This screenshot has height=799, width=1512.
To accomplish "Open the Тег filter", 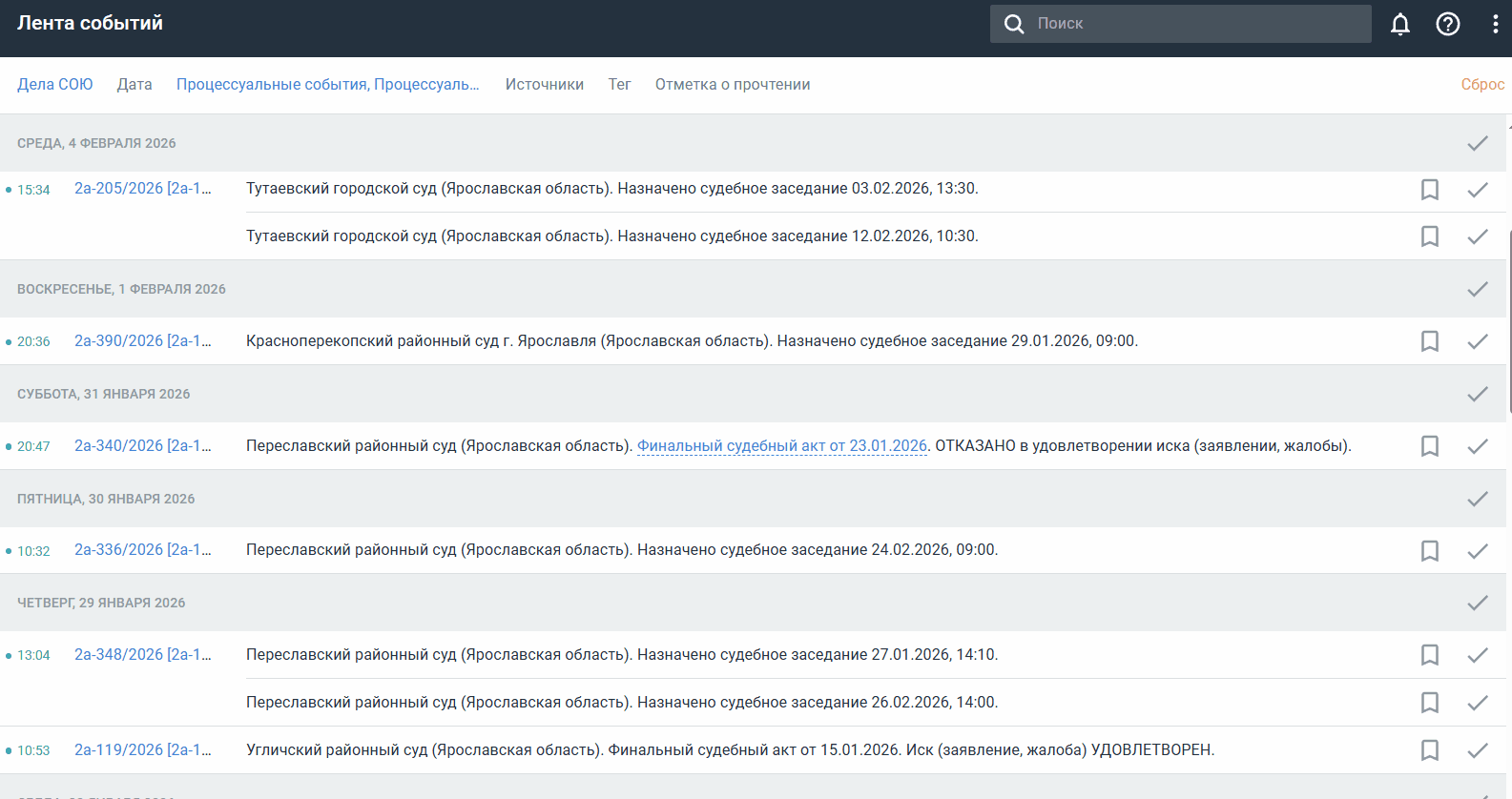I will coord(619,85).
